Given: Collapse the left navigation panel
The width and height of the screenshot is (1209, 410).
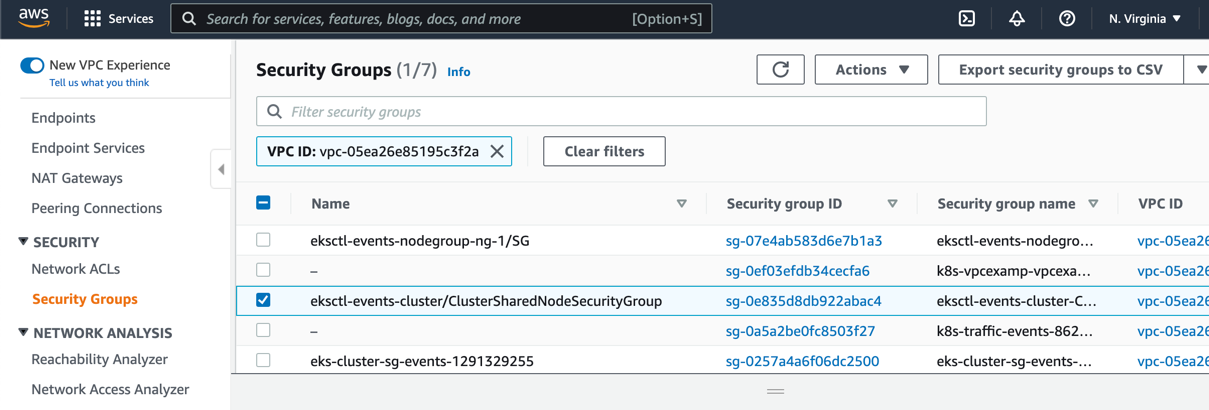Looking at the screenshot, I should tap(221, 169).
